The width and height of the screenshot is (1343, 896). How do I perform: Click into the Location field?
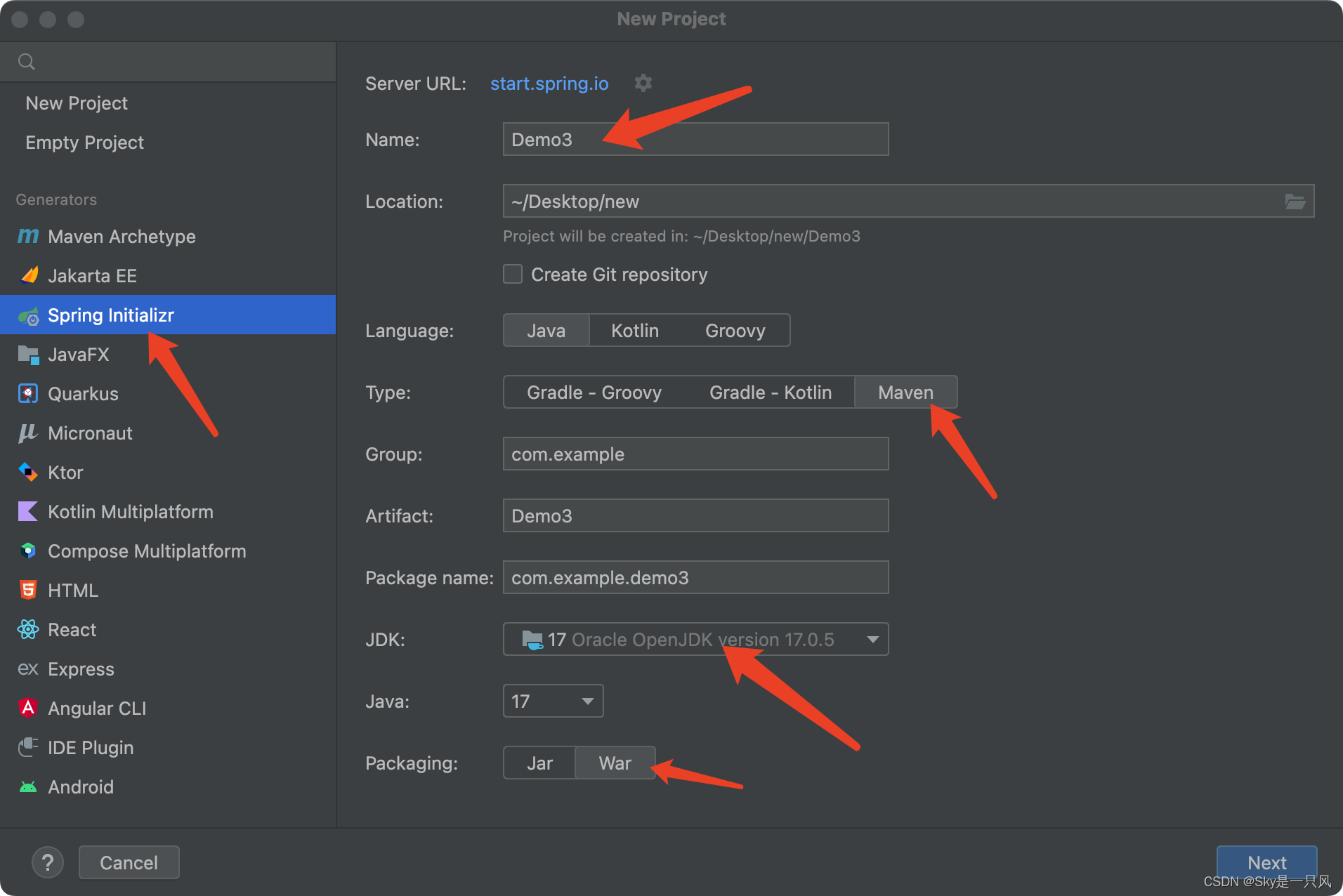909,202
